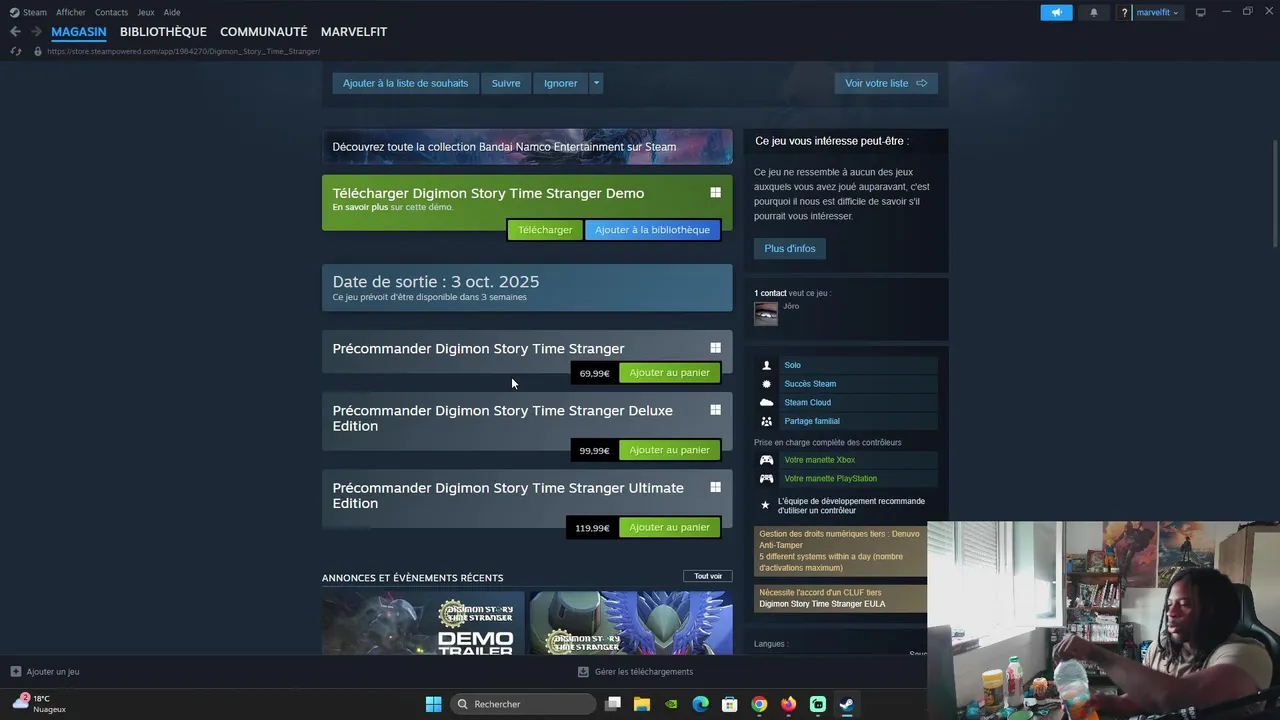Open the Steam Cloud feature link
The width and height of the screenshot is (1280, 720).
coord(807,403)
